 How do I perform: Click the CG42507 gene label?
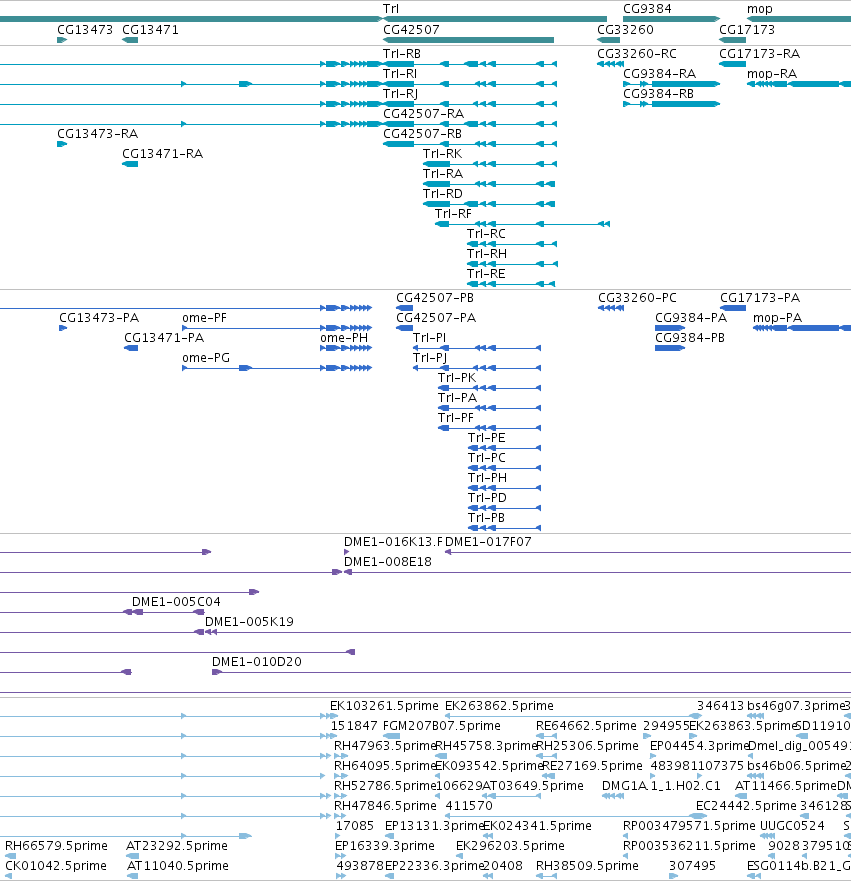(411, 29)
